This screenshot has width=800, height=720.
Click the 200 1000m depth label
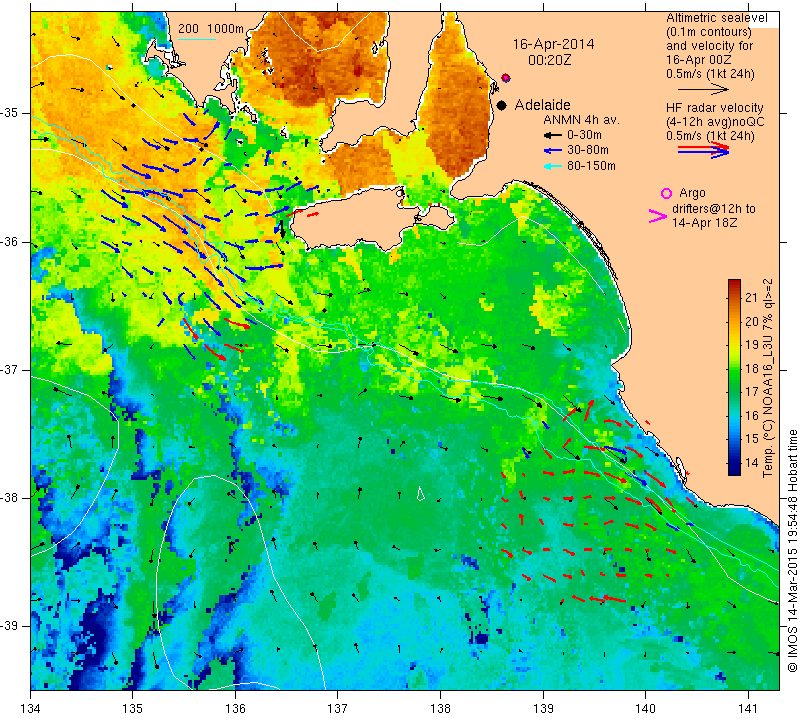point(211,29)
